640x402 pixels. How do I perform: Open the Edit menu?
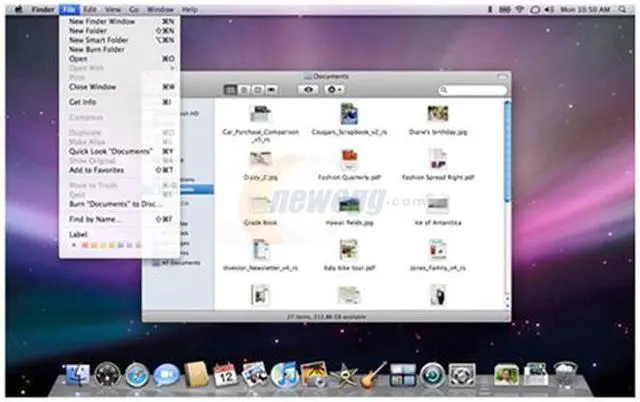point(90,9)
